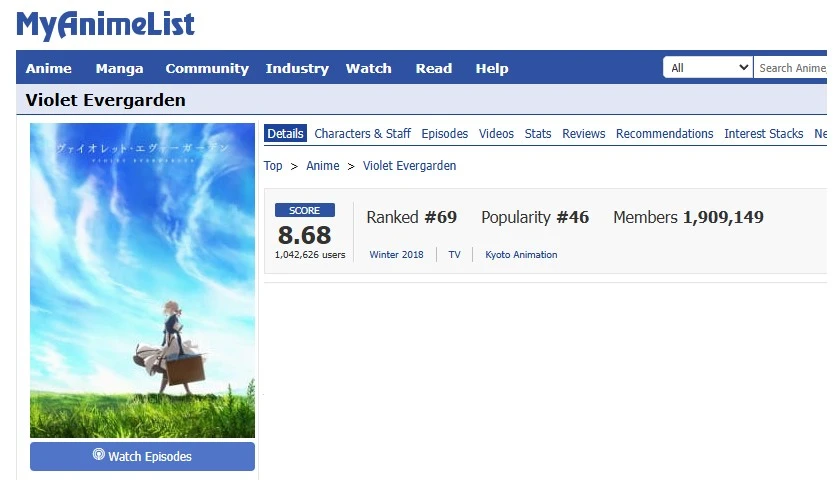
Task: Open the Manga menu
Action: point(119,69)
